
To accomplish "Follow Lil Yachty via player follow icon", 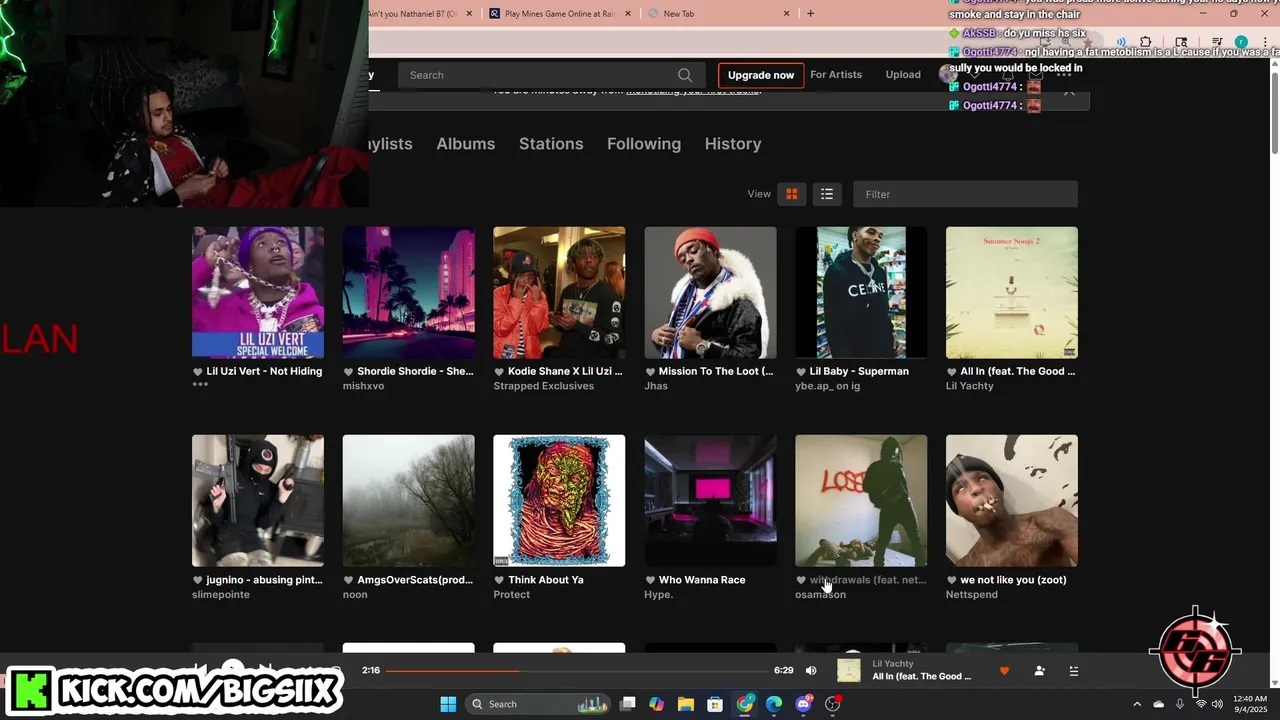I will [1040, 671].
